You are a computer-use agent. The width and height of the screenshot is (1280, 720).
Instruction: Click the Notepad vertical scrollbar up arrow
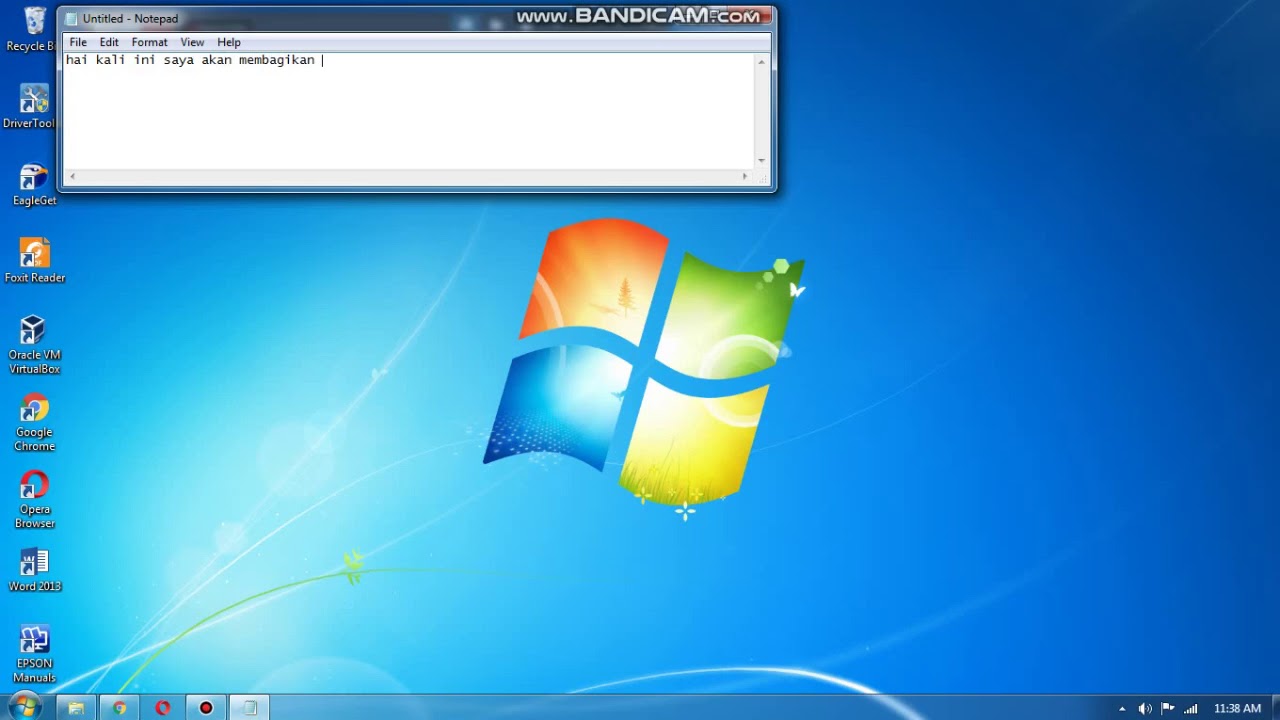pyautogui.click(x=761, y=62)
